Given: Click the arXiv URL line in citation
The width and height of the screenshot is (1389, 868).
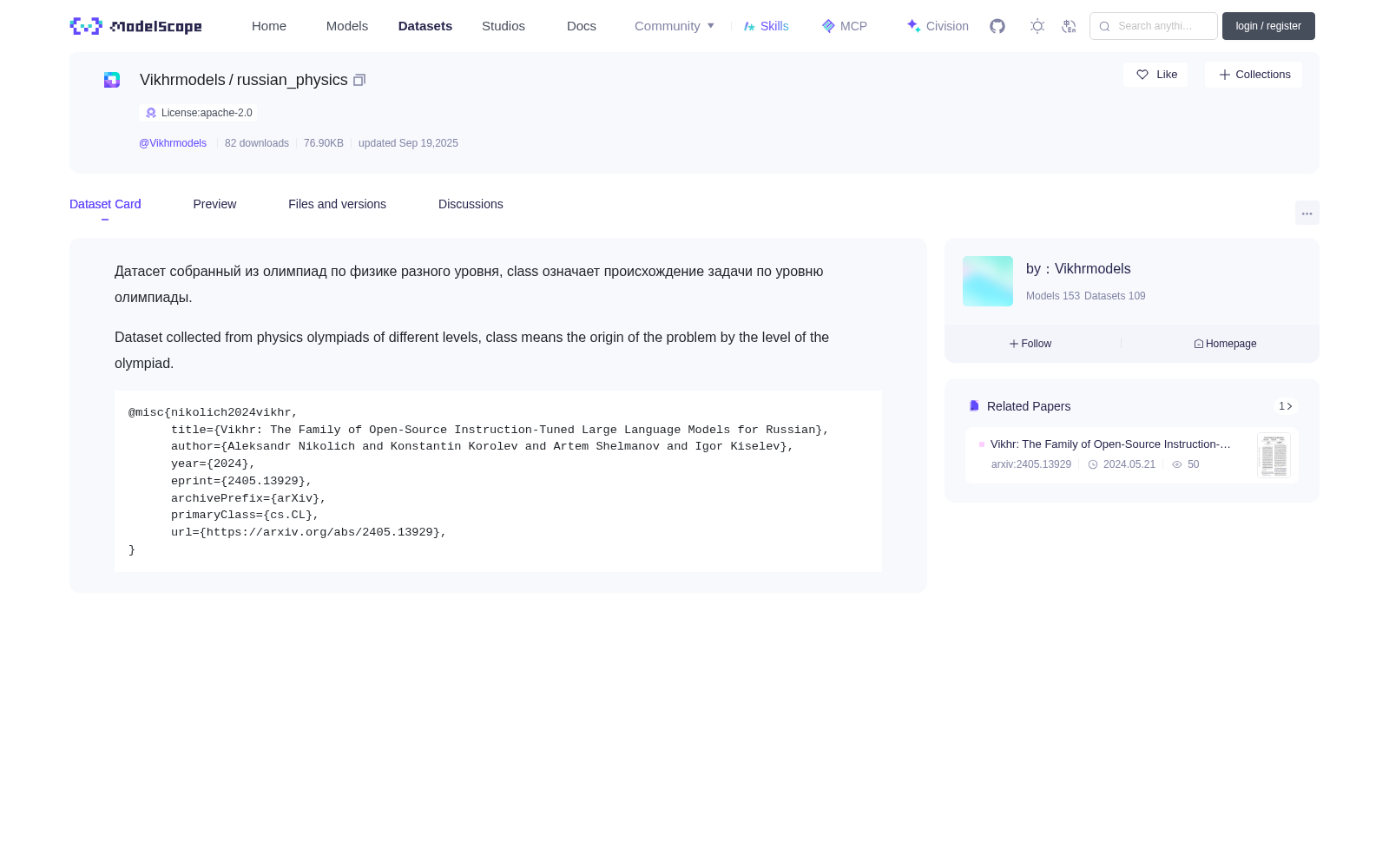Looking at the screenshot, I should (308, 533).
